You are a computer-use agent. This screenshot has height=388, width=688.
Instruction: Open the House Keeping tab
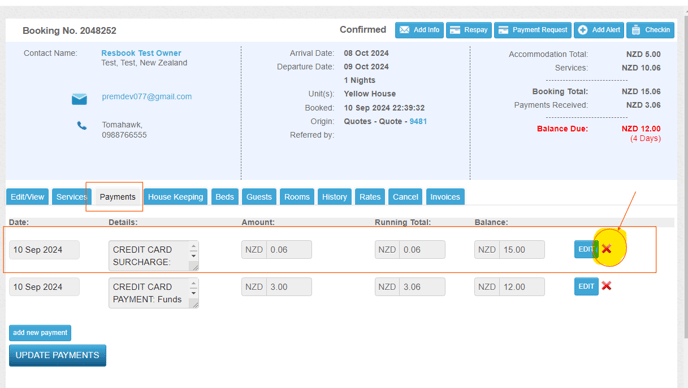pyautogui.click(x=176, y=197)
